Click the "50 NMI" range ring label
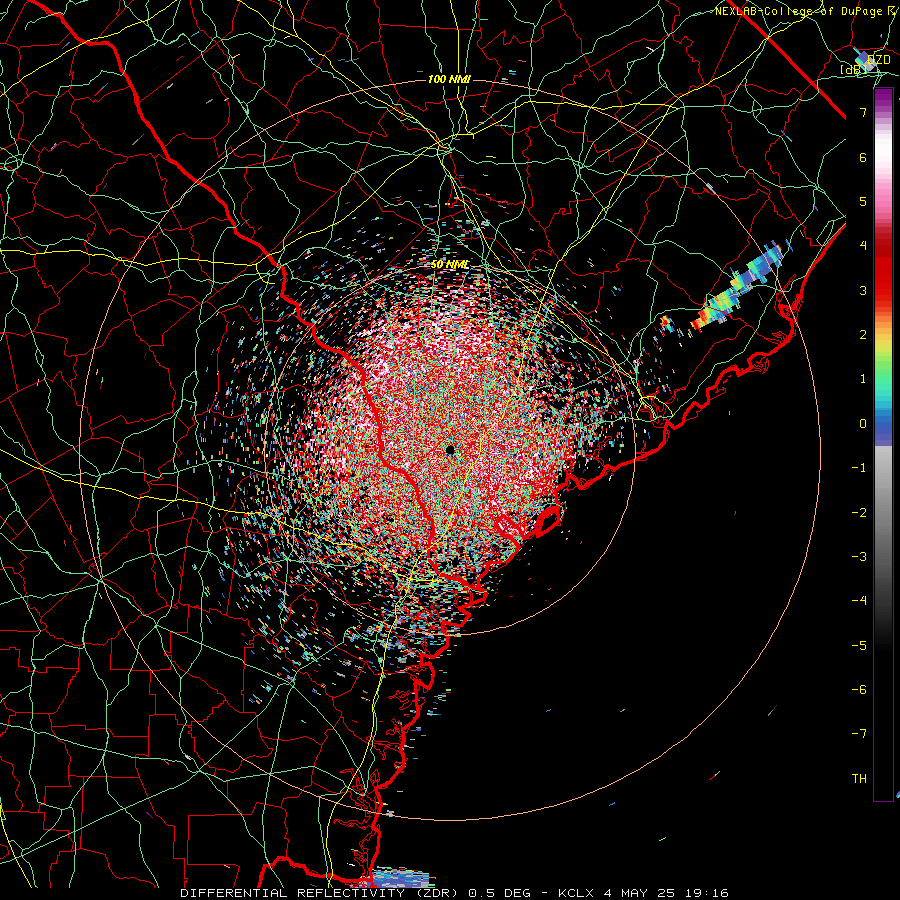The image size is (900, 900). pos(449,264)
